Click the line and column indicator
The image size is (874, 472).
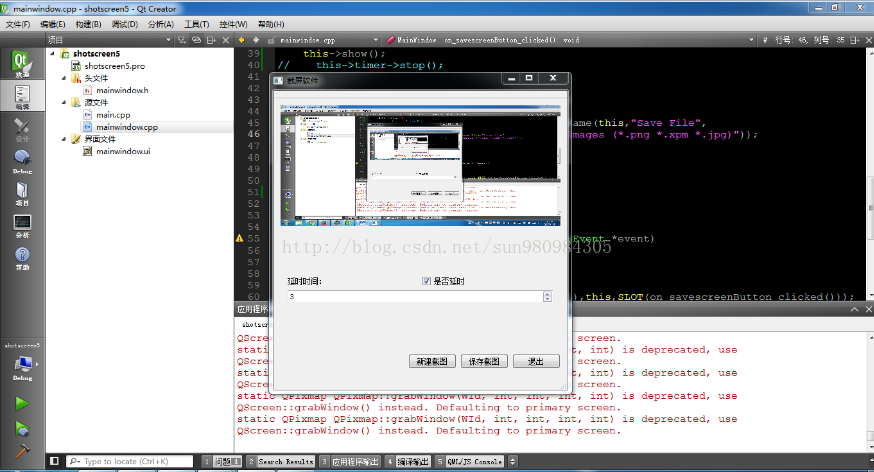(809, 40)
